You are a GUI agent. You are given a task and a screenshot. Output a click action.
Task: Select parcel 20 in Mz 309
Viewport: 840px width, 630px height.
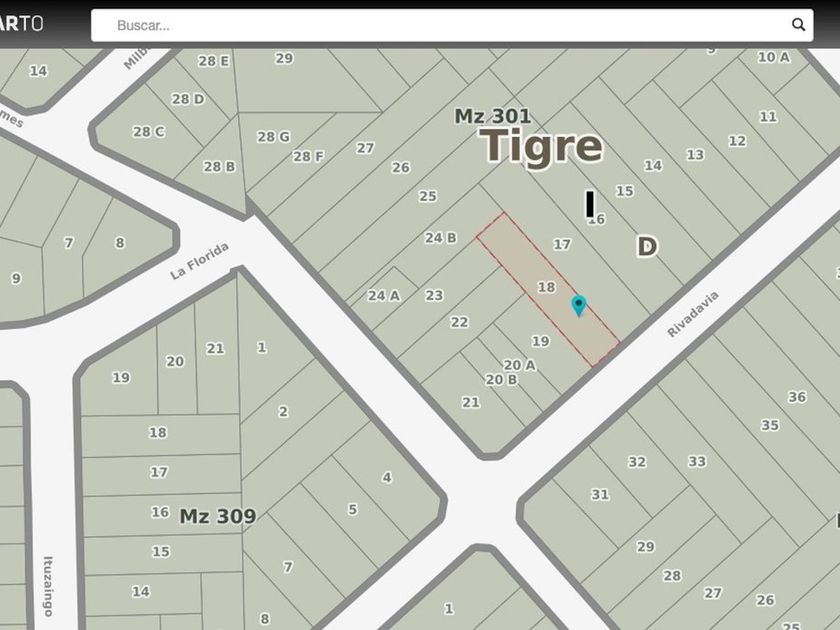point(175,362)
